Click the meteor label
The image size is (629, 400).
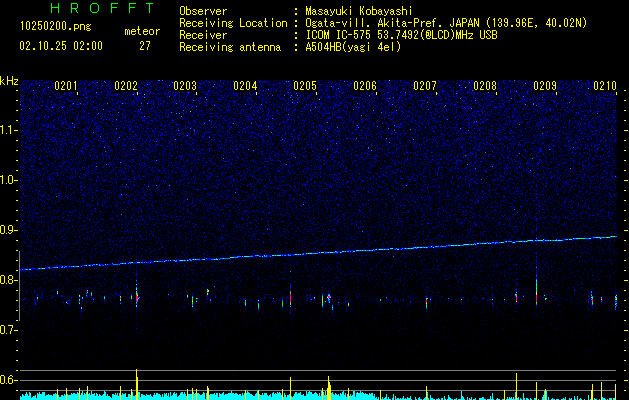[142, 31]
